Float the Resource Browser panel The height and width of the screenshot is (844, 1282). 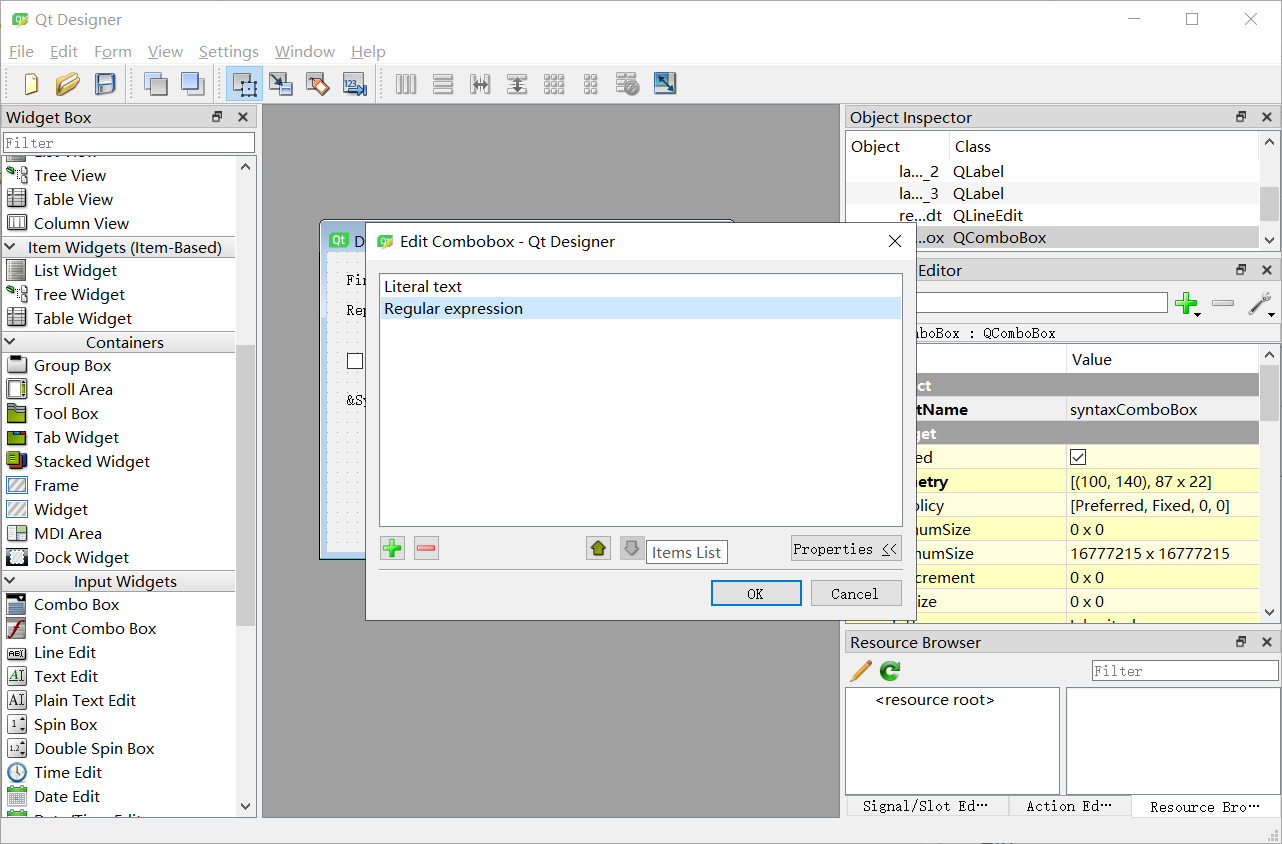pyautogui.click(x=1241, y=642)
